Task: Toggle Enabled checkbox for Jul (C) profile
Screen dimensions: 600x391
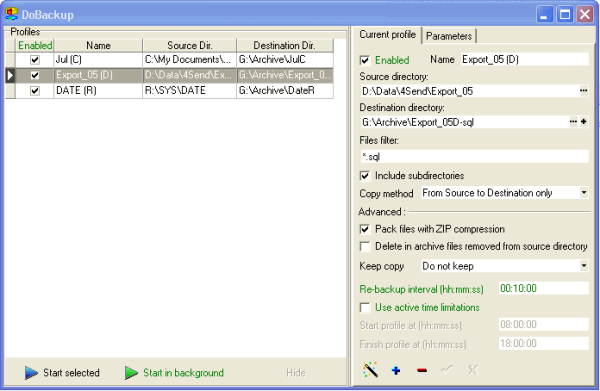Action: (x=35, y=60)
